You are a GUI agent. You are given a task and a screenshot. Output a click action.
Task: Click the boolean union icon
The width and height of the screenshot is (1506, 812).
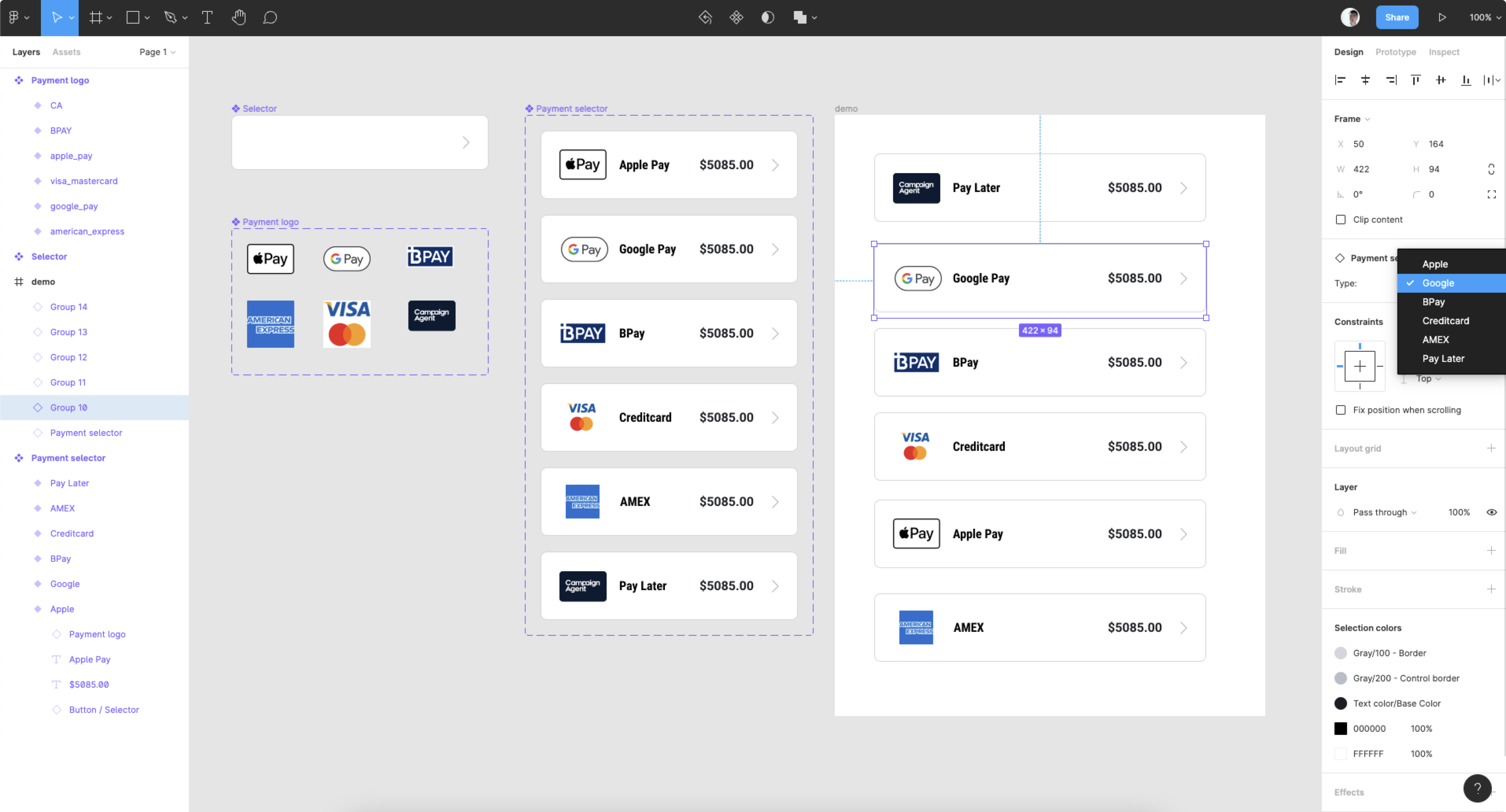coord(800,18)
